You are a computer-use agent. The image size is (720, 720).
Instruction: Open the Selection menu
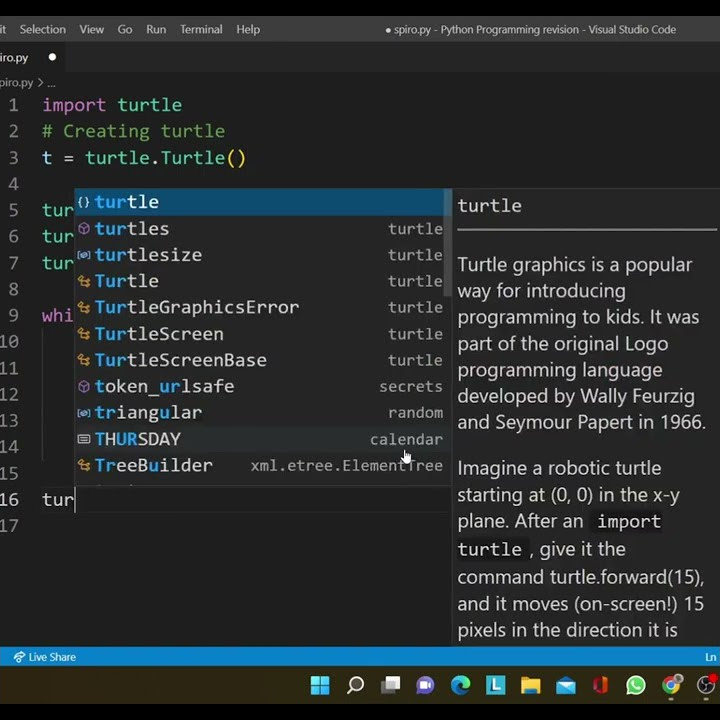42,29
